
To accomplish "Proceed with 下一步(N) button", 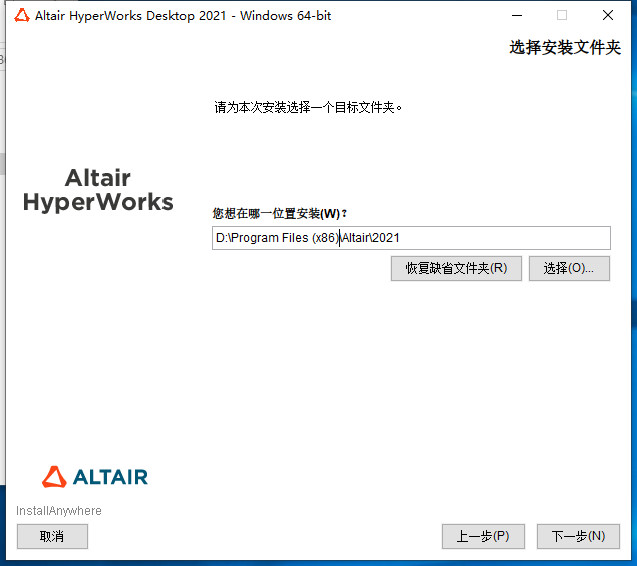I will [578, 536].
